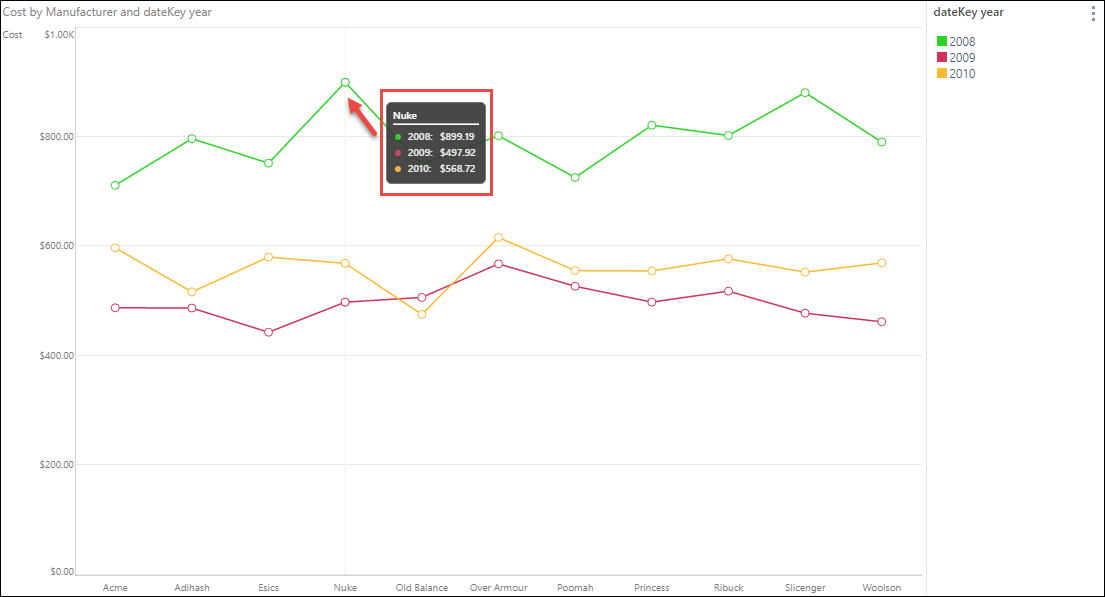The width and height of the screenshot is (1105, 597).
Task: Select the 2010 Old Balance data point
Action: pos(421,314)
